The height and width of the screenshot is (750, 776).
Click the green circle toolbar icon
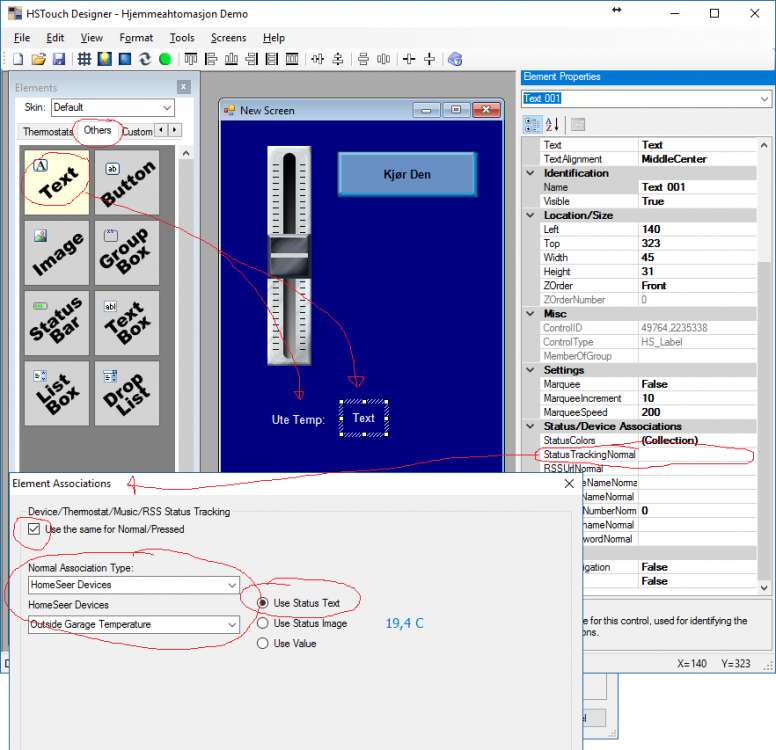tap(165, 59)
